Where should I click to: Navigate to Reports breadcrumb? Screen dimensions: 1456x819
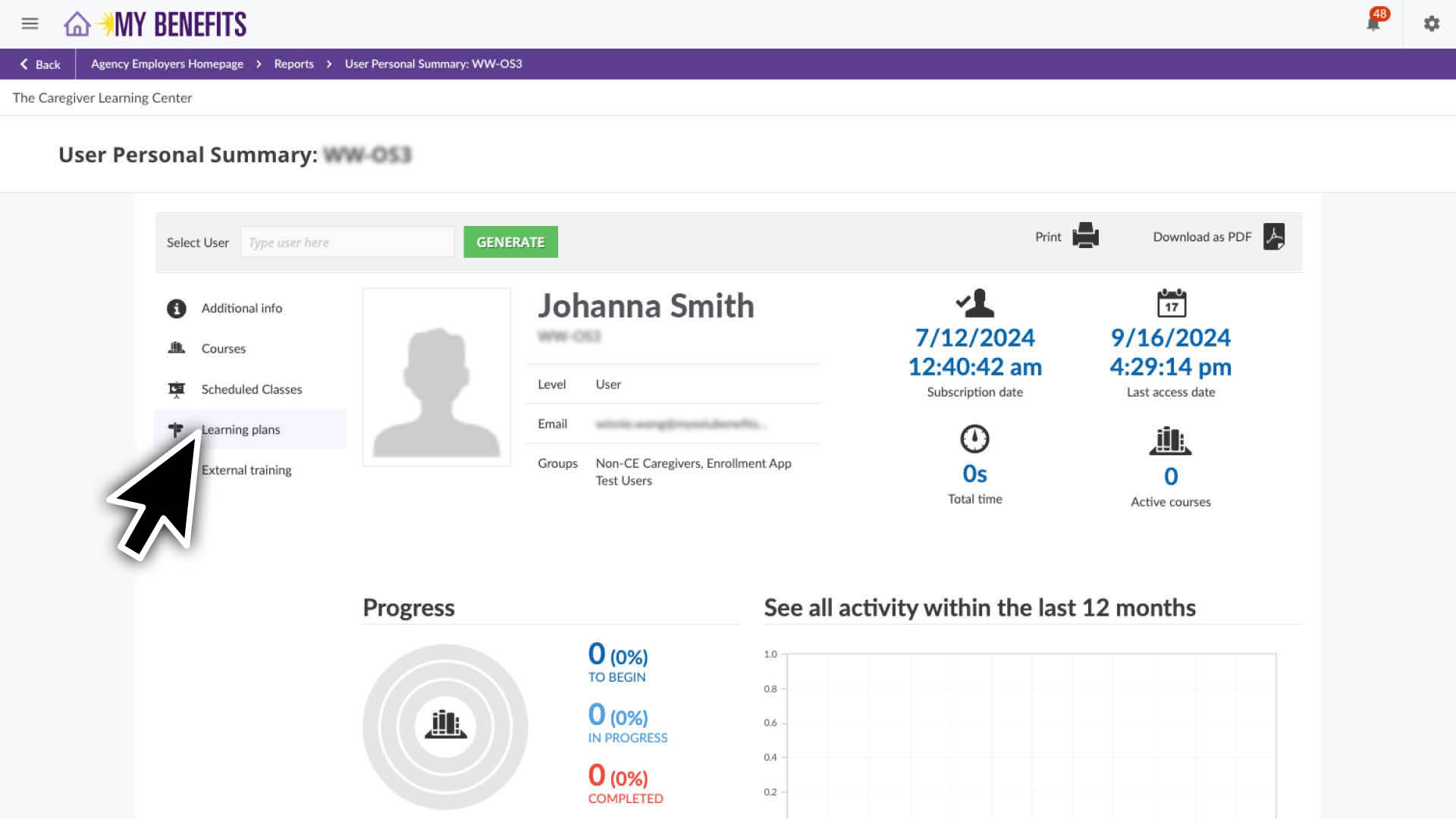293,64
